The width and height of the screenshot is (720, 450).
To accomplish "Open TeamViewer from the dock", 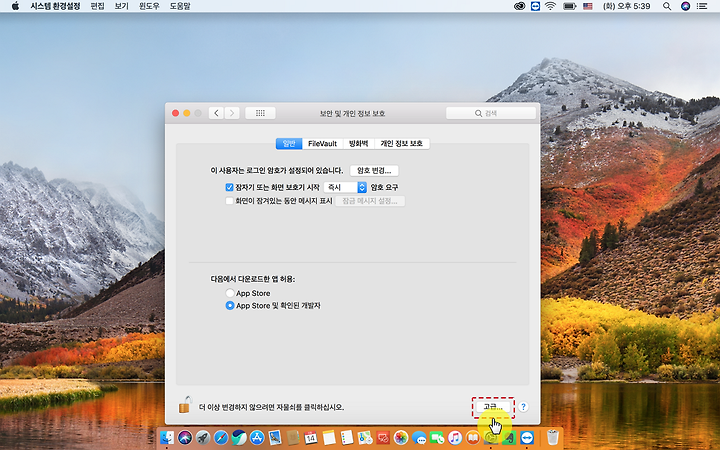I will [527, 438].
